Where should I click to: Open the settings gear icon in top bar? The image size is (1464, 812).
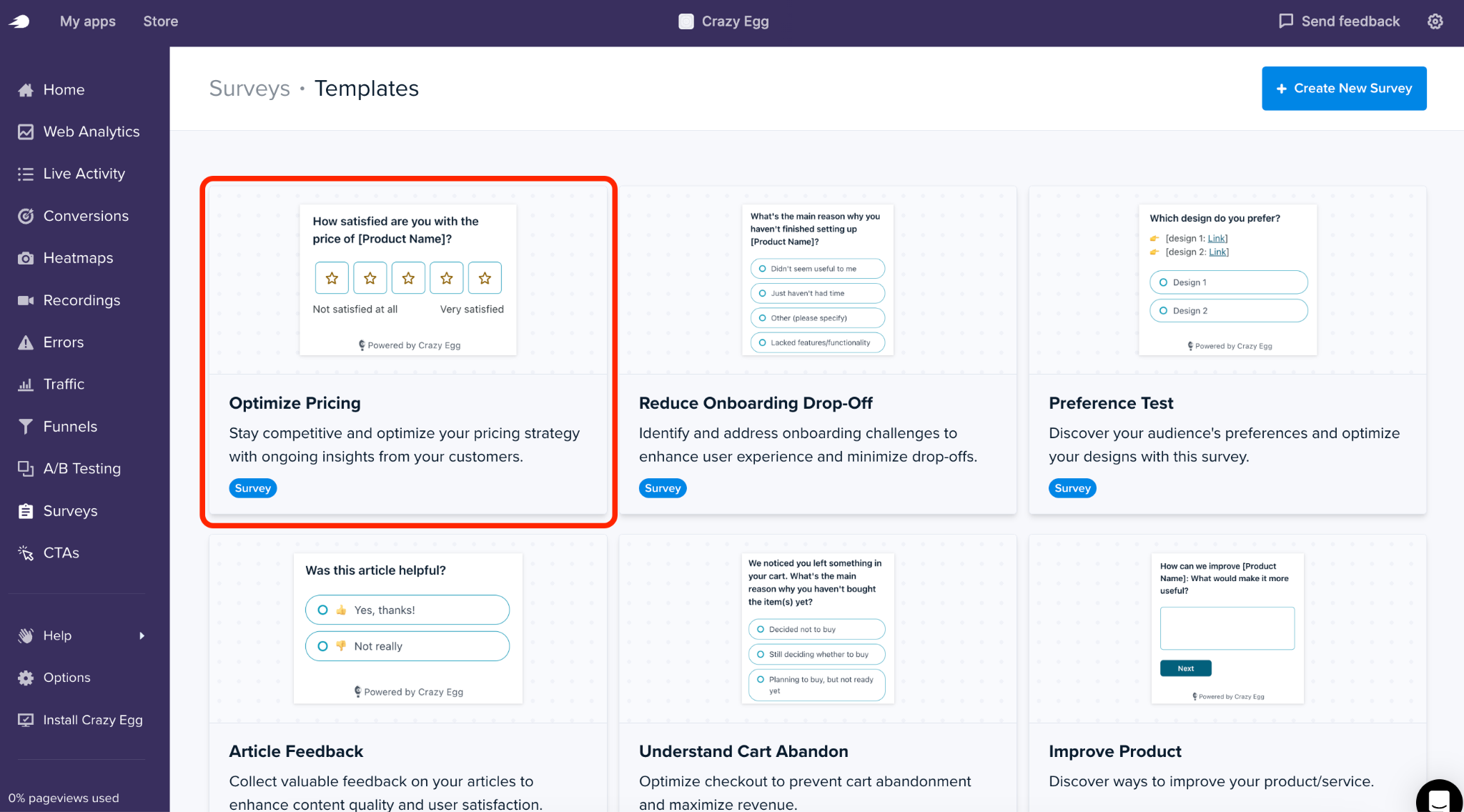[x=1435, y=21]
